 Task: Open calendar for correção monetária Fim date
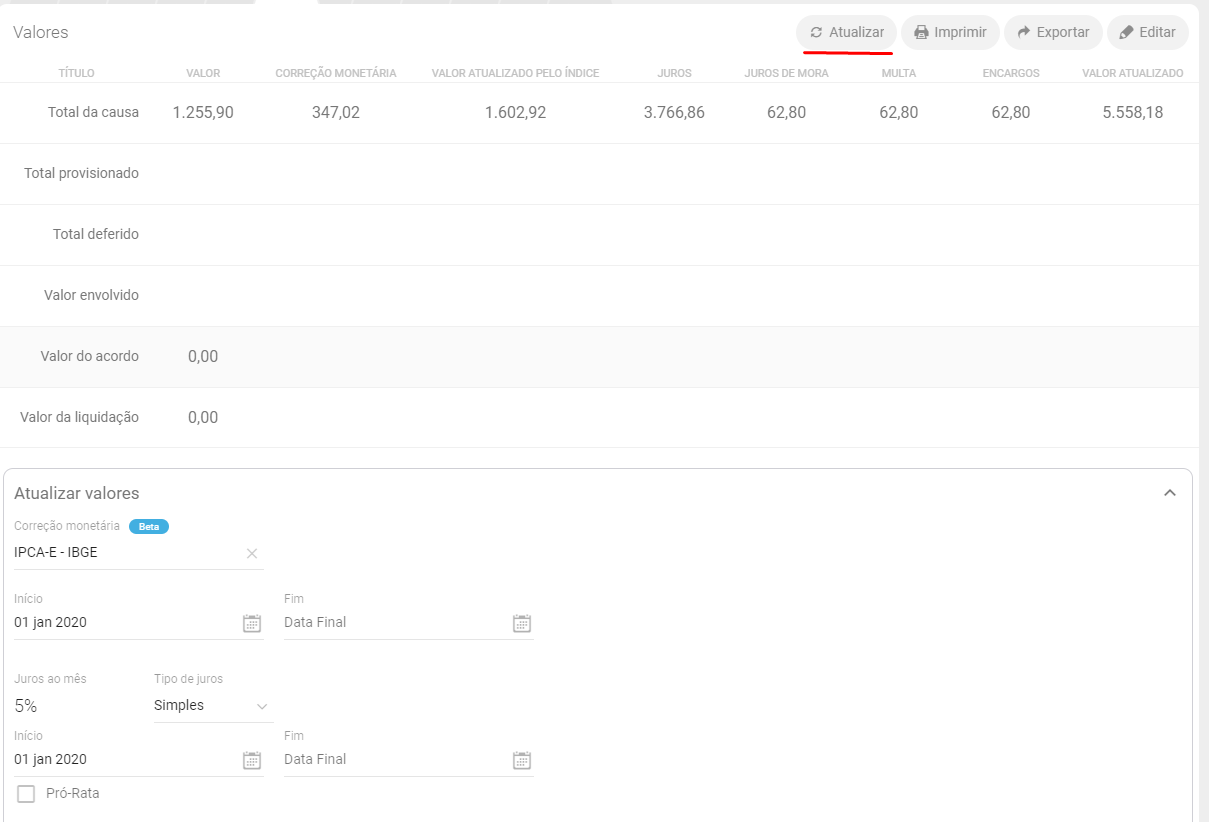click(522, 623)
